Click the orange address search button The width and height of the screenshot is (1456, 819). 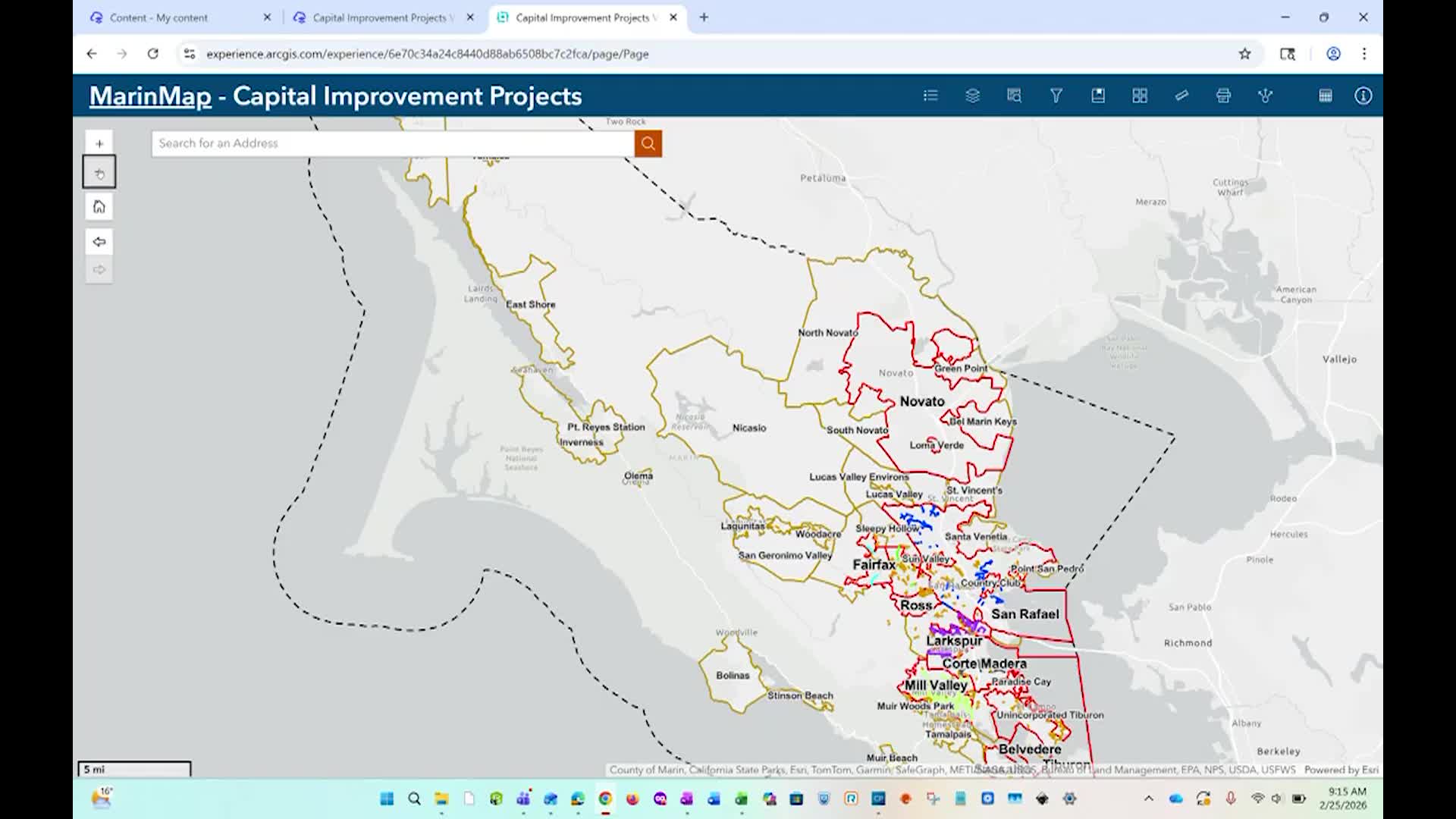(648, 143)
